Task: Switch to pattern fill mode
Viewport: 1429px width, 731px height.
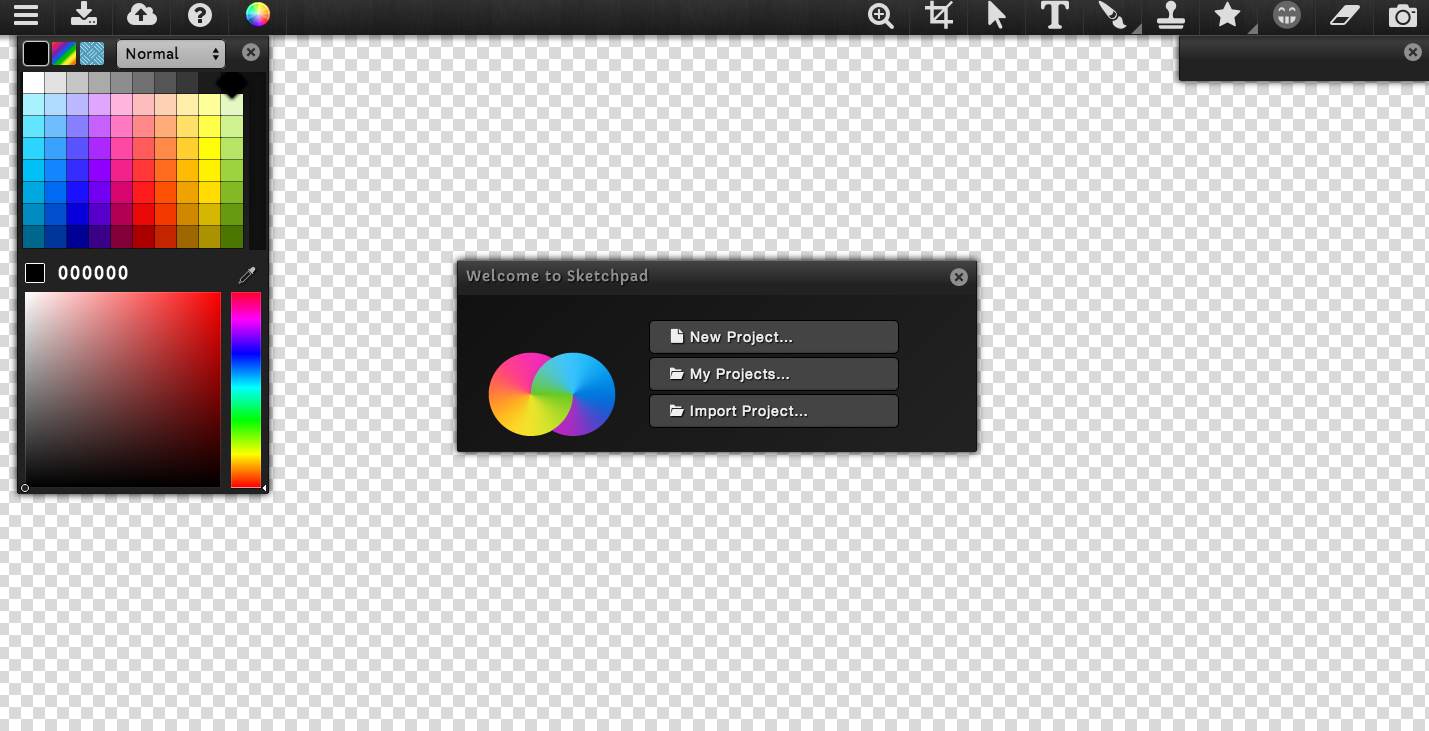Action: point(92,54)
